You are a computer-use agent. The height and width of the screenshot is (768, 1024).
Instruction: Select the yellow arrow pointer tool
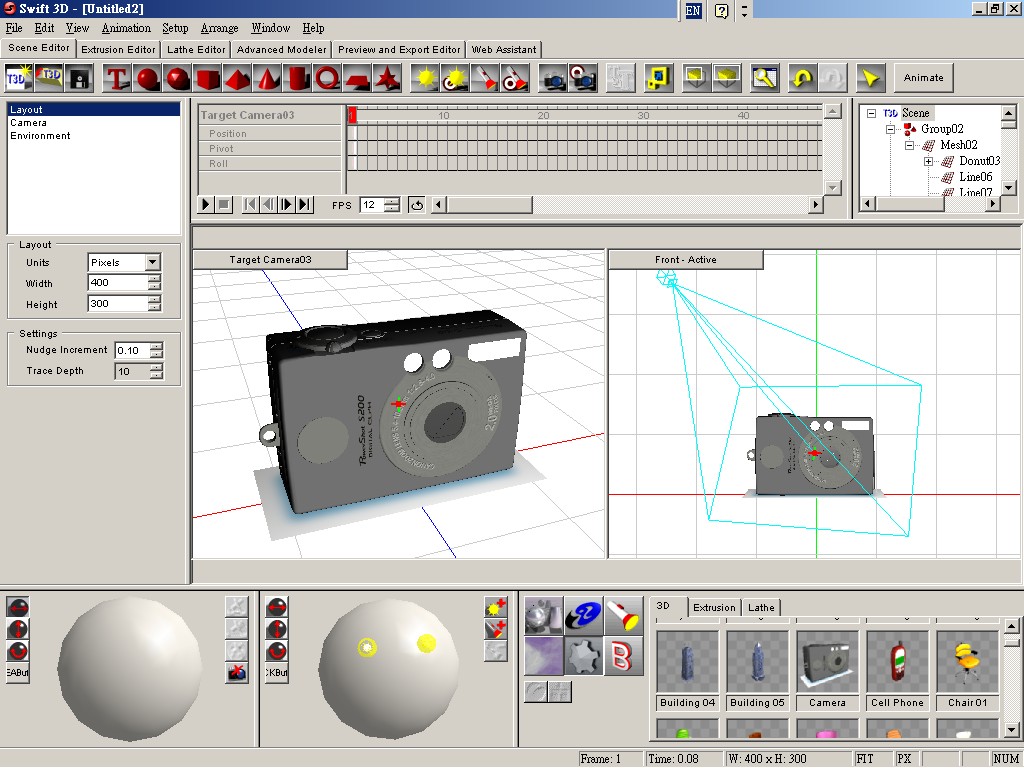point(870,78)
